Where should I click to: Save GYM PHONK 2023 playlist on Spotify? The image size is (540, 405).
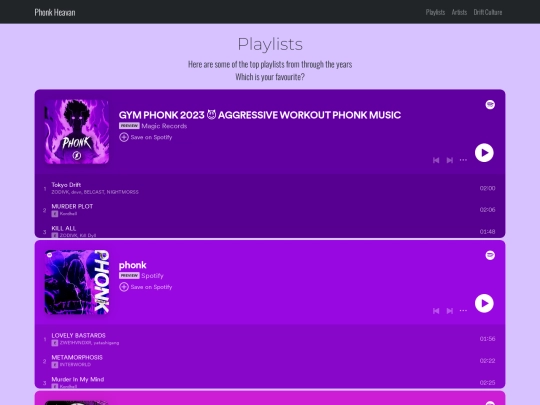click(146, 137)
